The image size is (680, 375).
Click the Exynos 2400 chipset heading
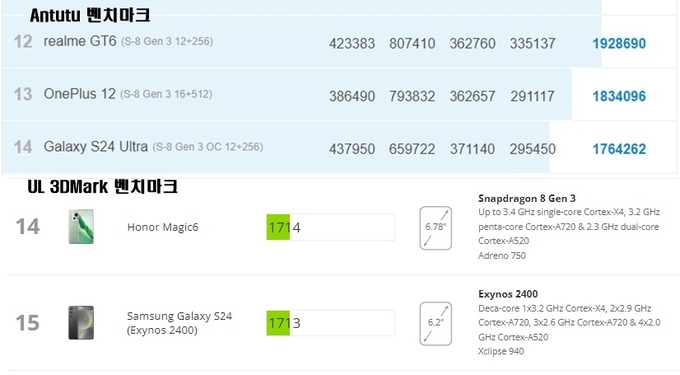click(x=508, y=294)
